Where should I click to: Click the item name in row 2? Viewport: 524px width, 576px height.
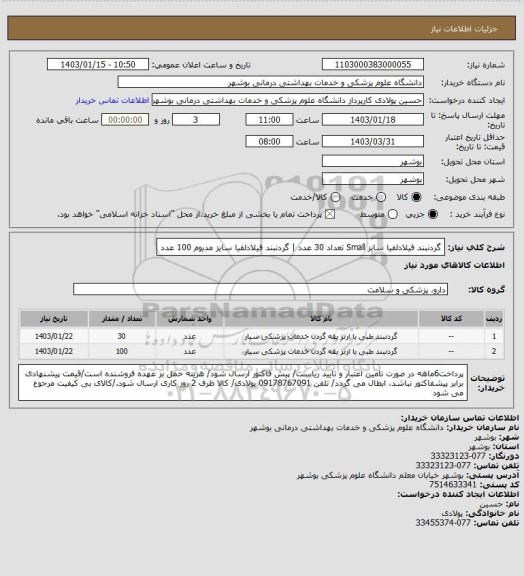click(x=320, y=351)
